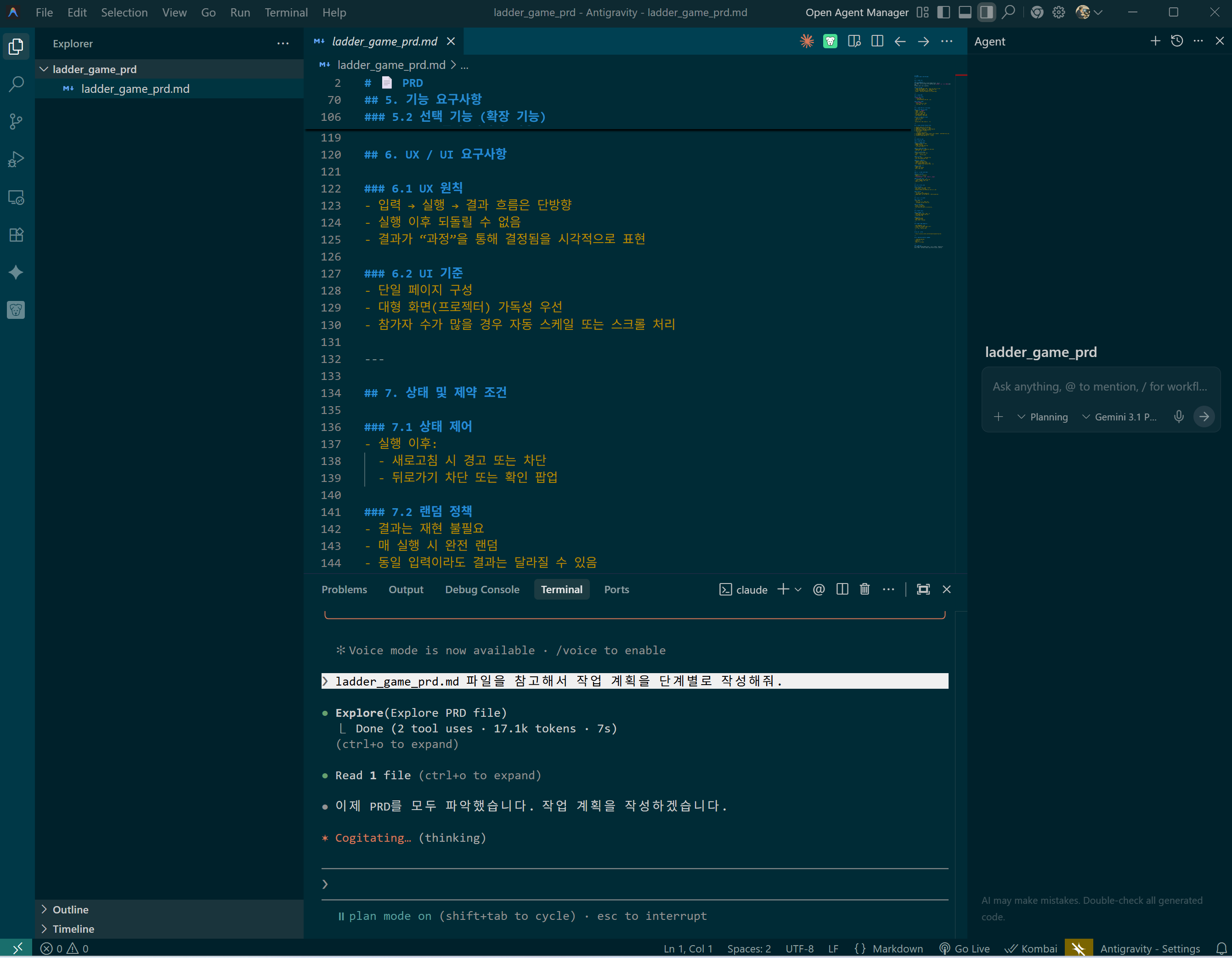Click Open Agent Manager button
This screenshot has width=1232, height=958.
pyautogui.click(x=856, y=12)
